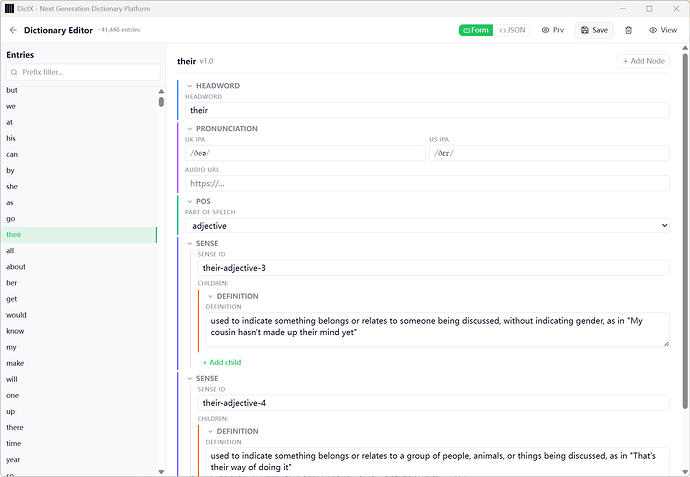690x477 pixels.
Task: Click the Add Node button
Action: coord(643,61)
